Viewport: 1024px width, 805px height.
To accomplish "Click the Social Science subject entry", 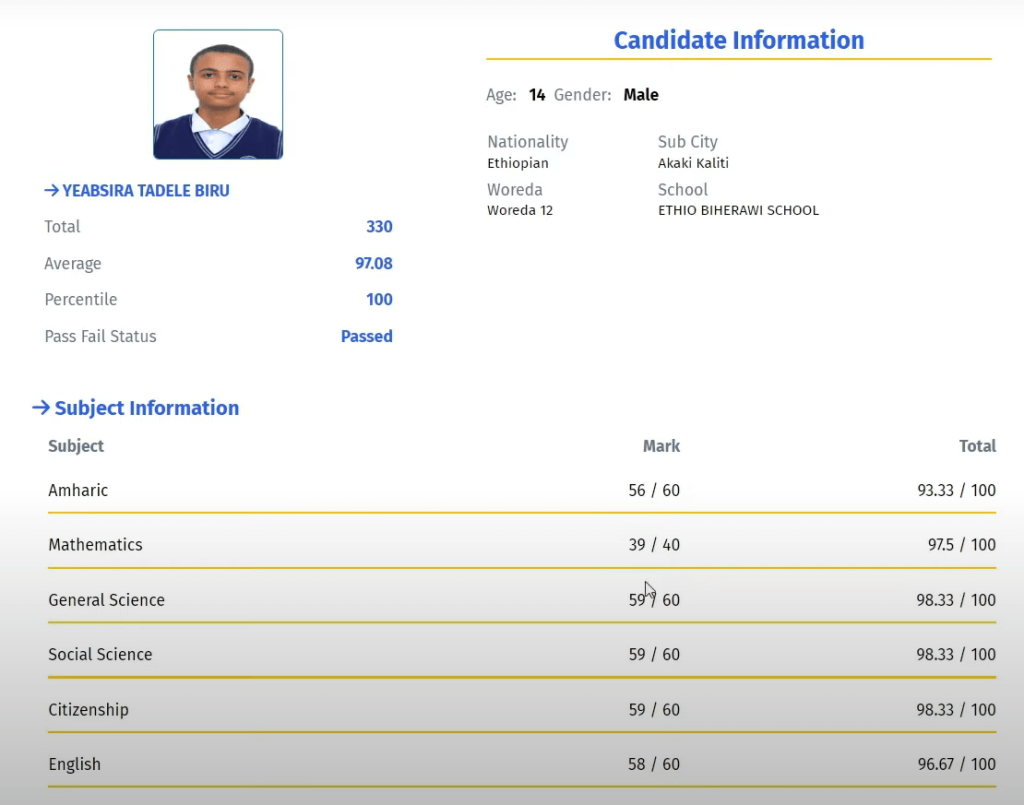I will click(x=100, y=654).
